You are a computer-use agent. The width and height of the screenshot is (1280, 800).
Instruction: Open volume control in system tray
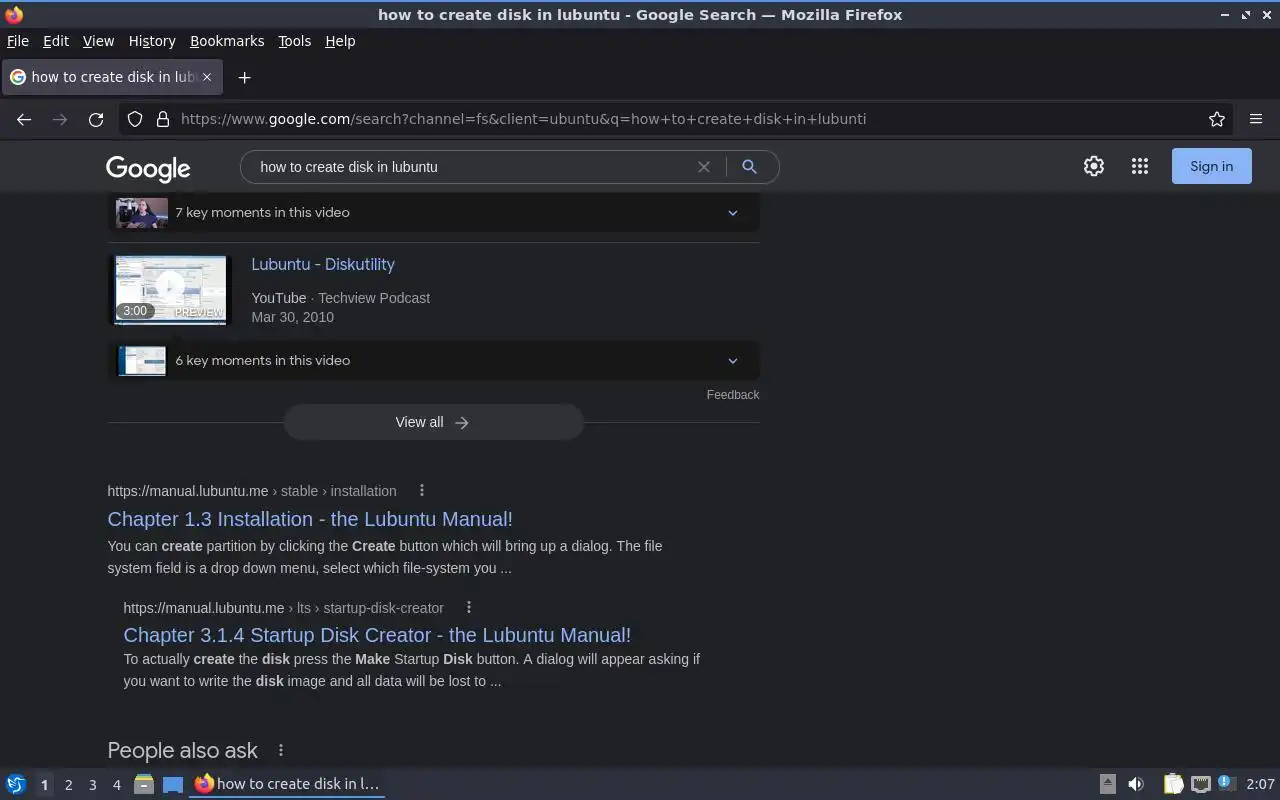(1136, 784)
